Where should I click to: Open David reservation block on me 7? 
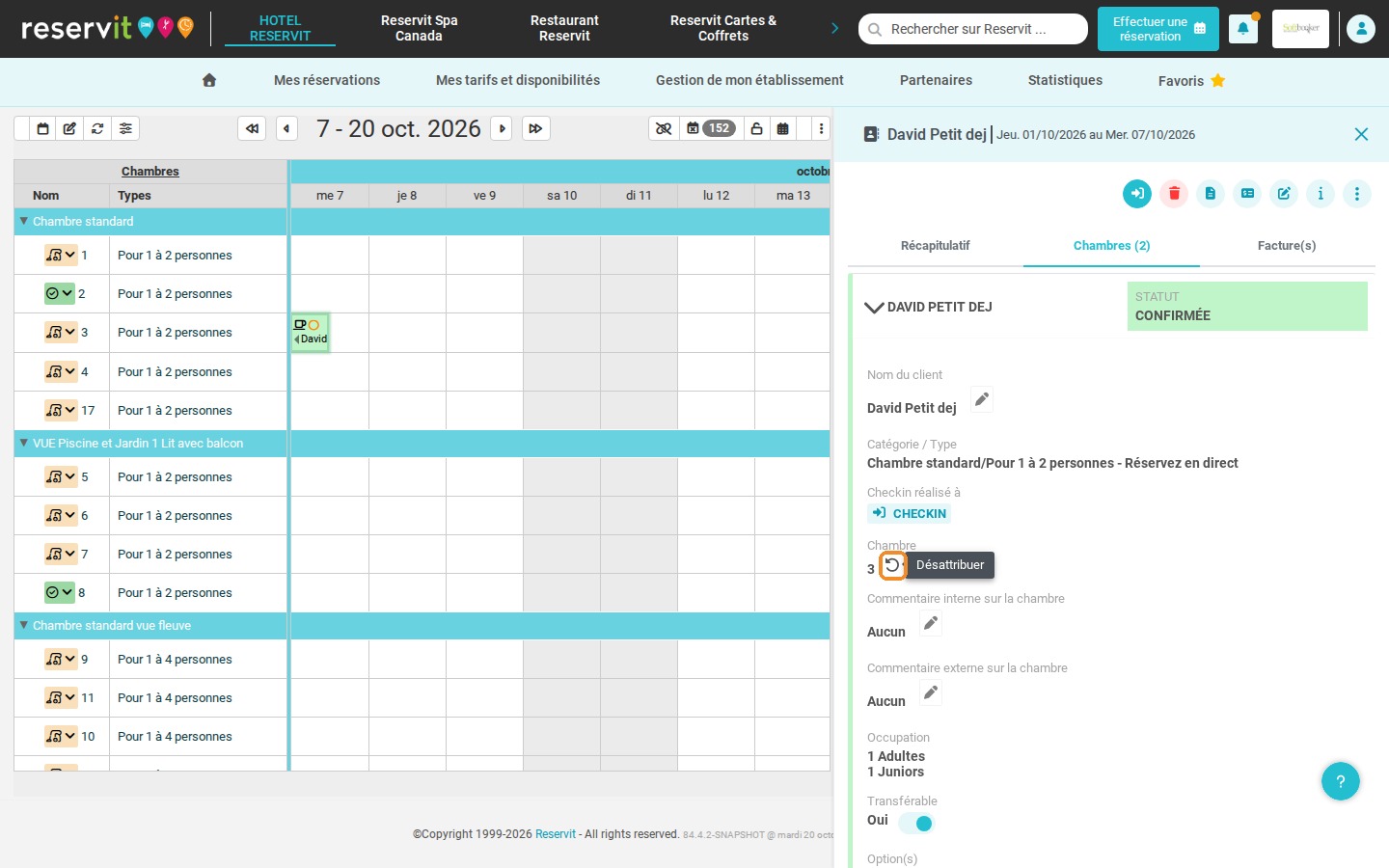[x=311, y=333]
